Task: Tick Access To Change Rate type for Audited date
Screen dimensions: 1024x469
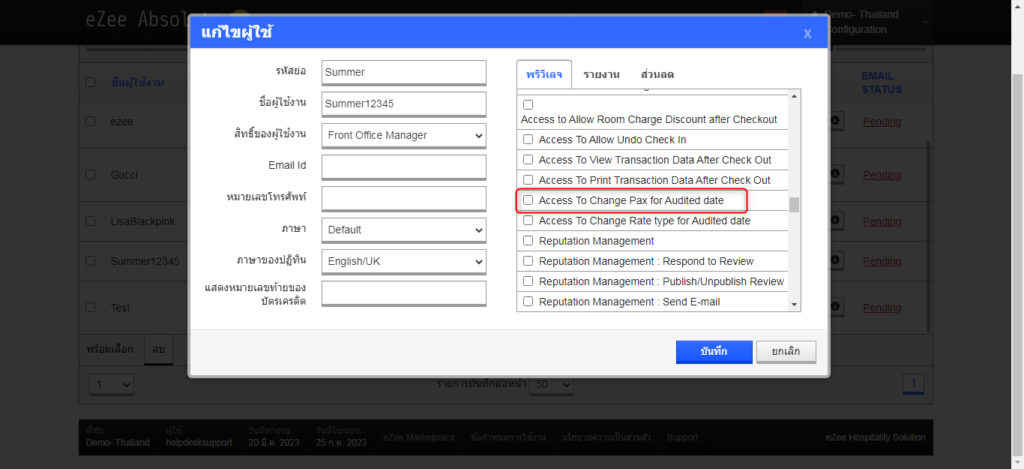Action: [x=528, y=221]
